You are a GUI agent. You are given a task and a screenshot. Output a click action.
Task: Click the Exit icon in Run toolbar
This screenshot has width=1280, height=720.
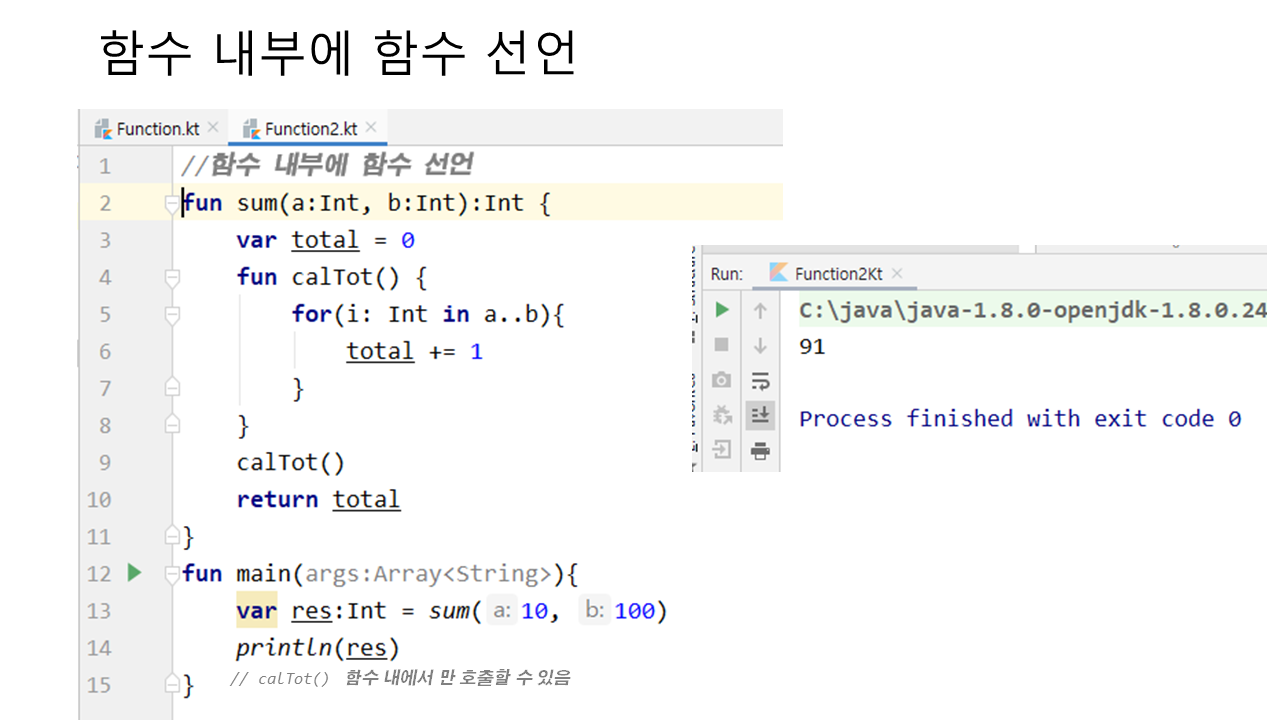point(721,450)
